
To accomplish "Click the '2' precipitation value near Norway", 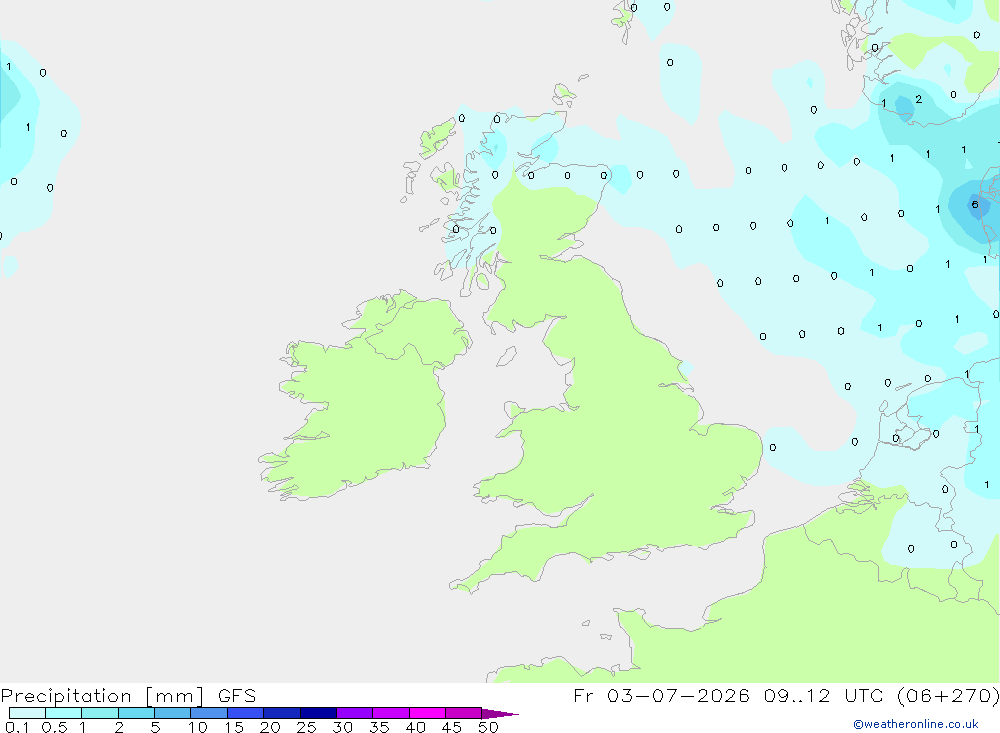I will [918, 99].
